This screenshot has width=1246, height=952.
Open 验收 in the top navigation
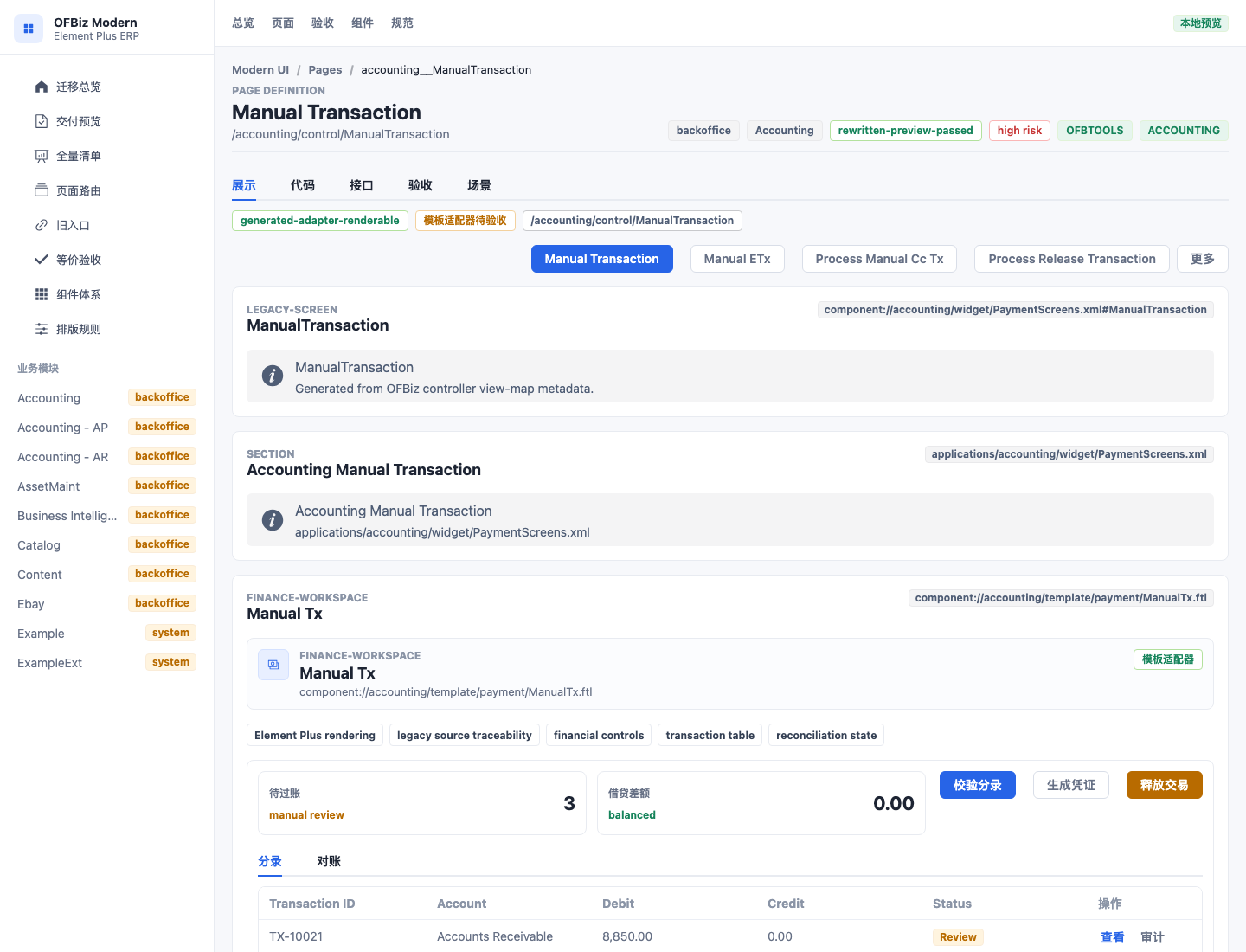(323, 23)
